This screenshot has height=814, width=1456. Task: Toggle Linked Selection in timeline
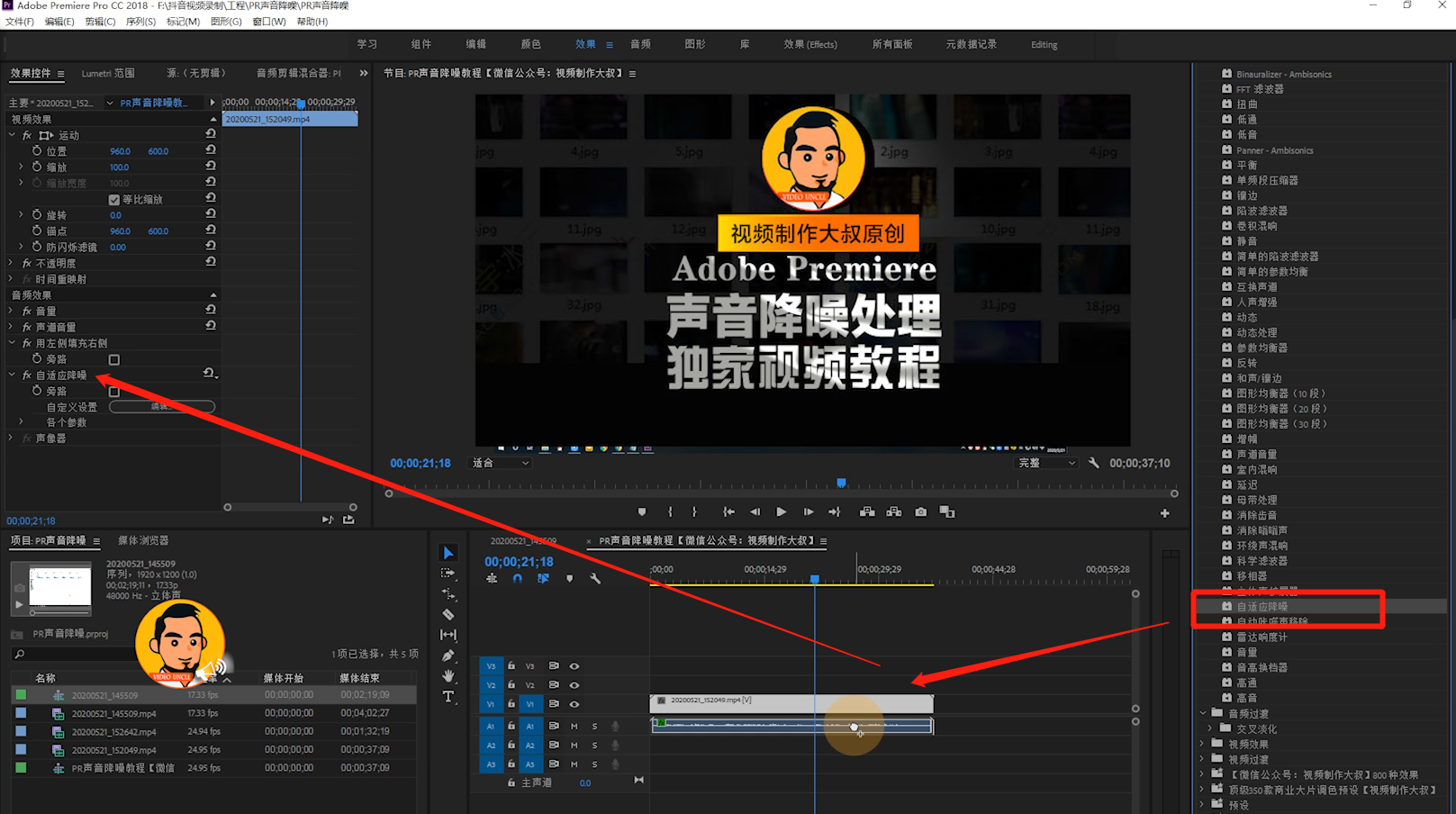click(543, 579)
